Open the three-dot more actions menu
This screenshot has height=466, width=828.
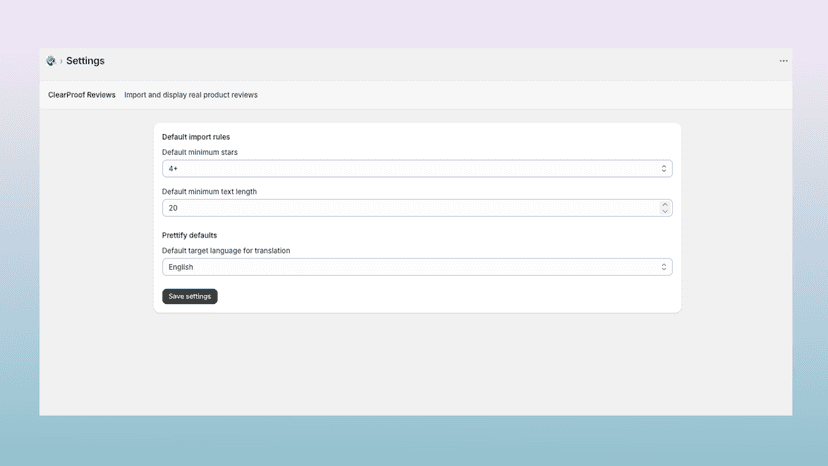[x=784, y=61]
